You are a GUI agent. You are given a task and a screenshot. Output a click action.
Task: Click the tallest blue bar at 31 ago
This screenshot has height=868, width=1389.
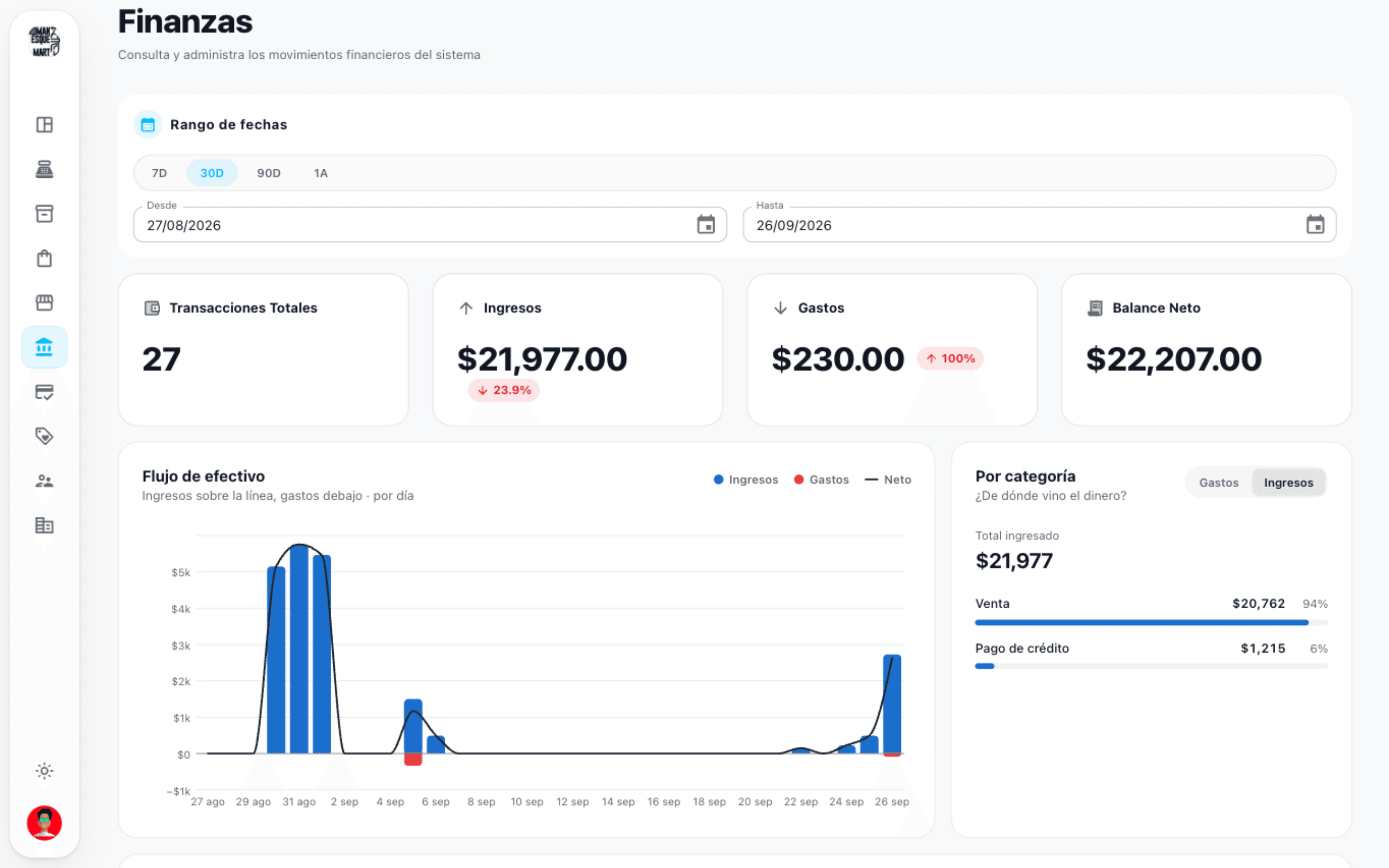click(x=299, y=649)
